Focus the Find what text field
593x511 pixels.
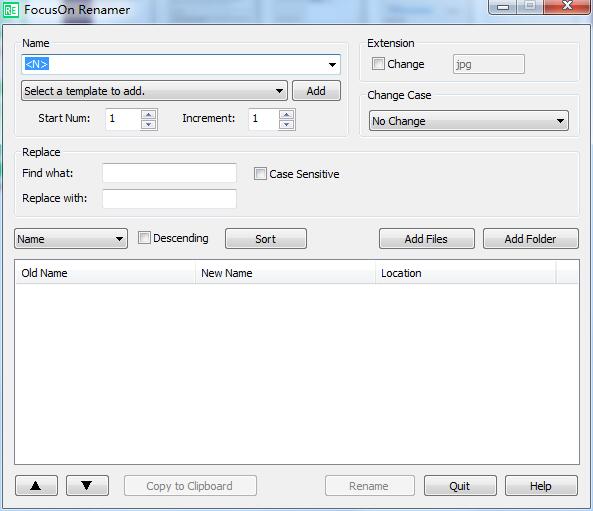click(169, 173)
